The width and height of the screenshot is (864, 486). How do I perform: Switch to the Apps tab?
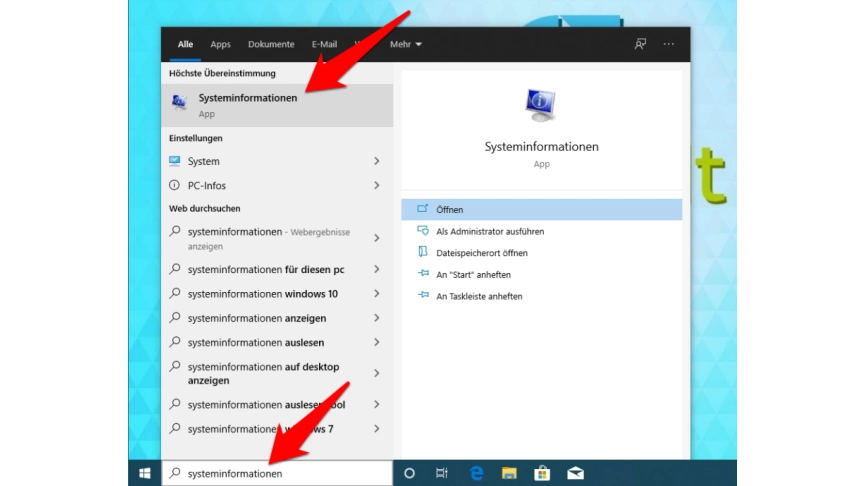[220, 44]
